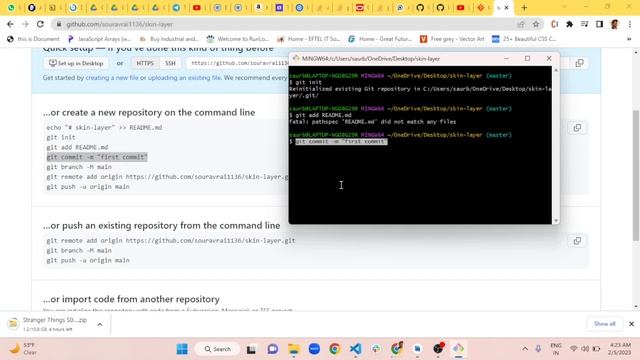The image size is (640, 360).
Task: Switch to the WhatsApp tab
Action: [11, 7]
